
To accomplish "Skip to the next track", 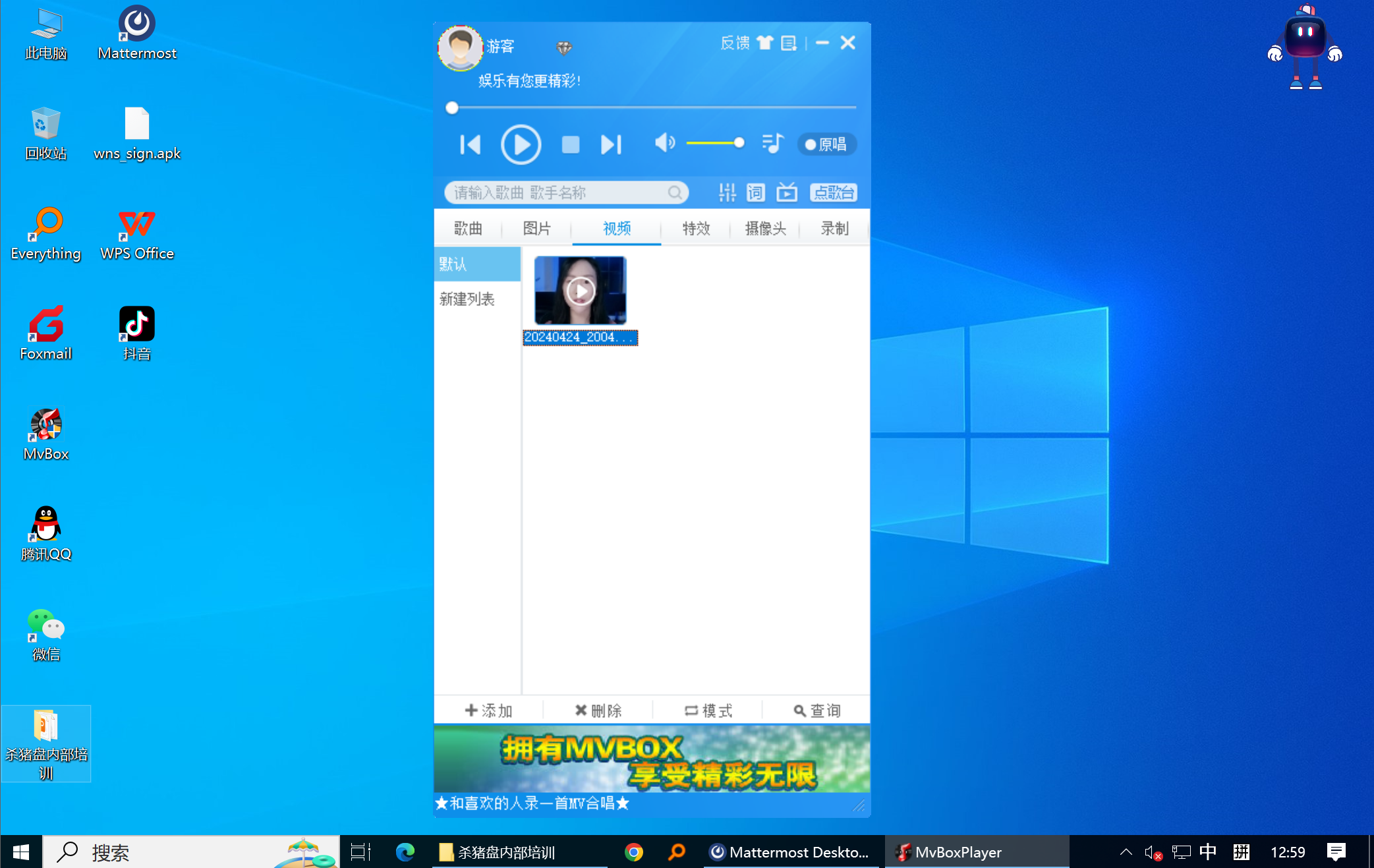I will [x=611, y=144].
